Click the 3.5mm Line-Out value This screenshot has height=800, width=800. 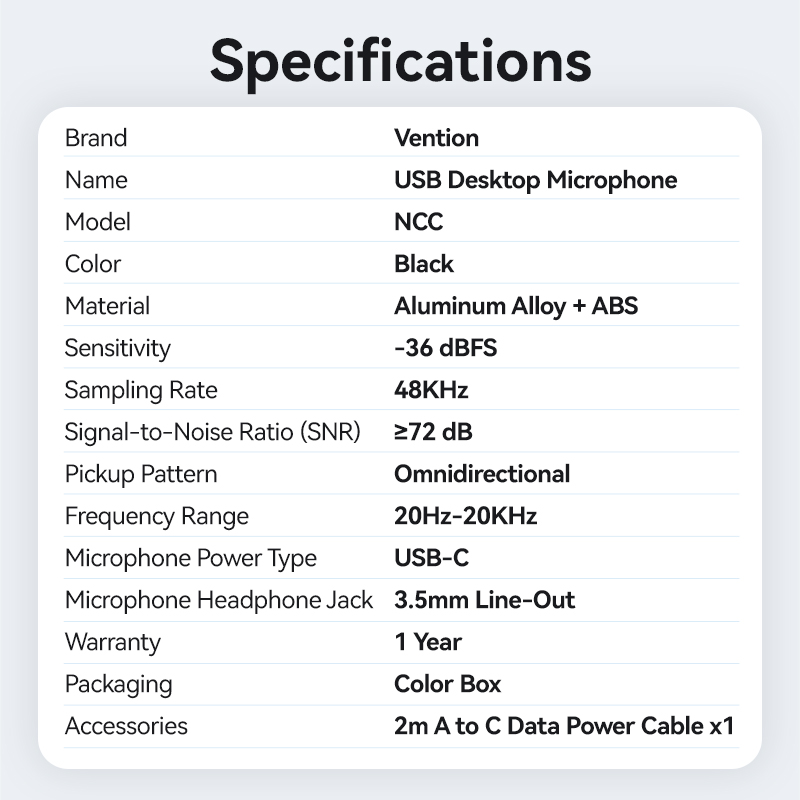pos(484,600)
